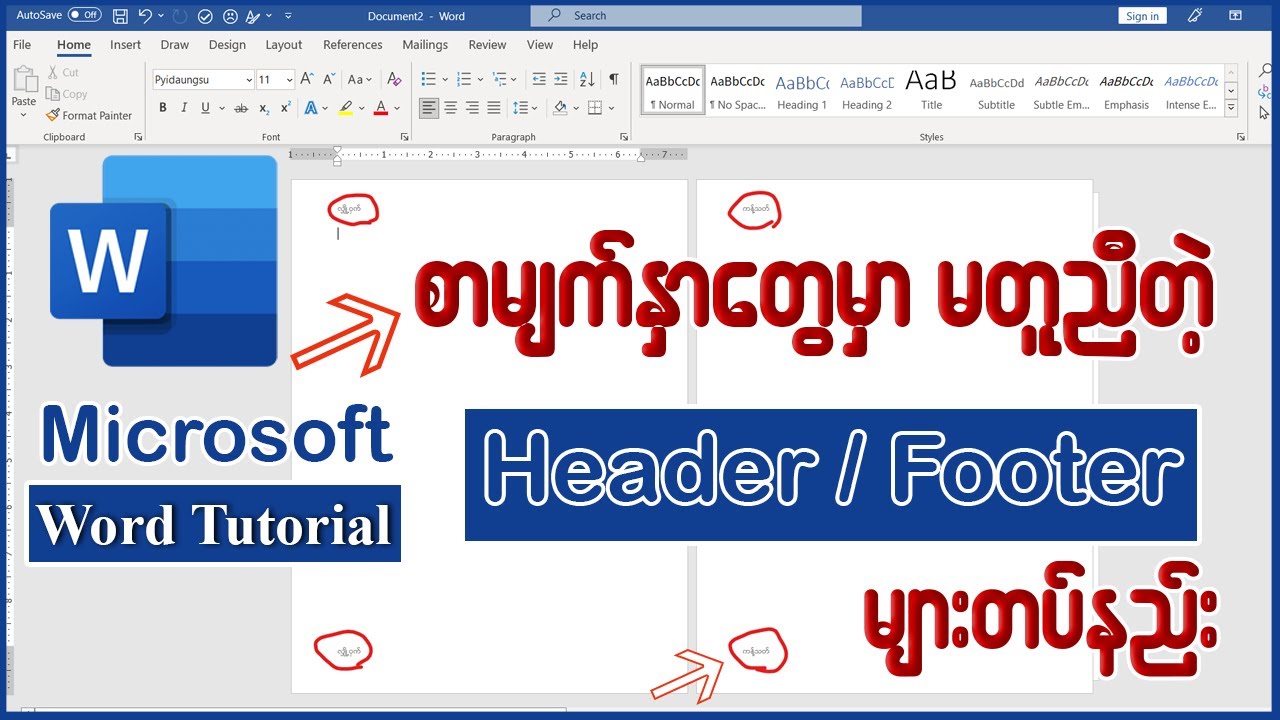
Task: Switch to the References tab
Action: coord(353,45)
